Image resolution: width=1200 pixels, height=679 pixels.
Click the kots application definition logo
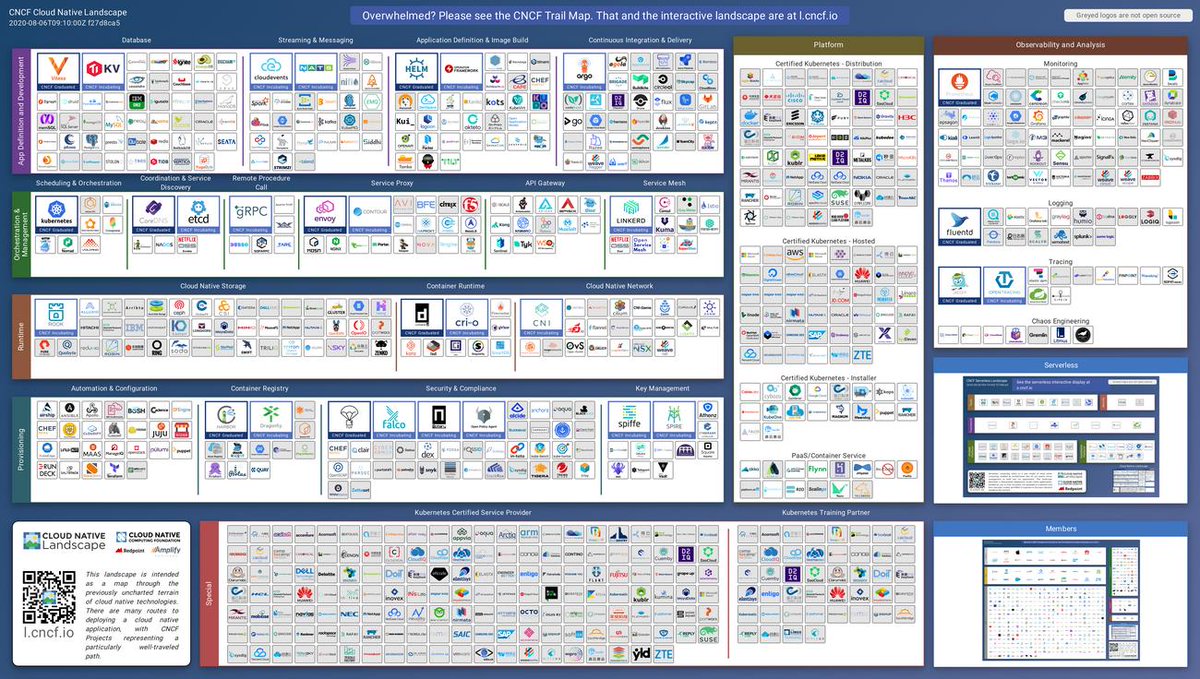coord(494,101)
